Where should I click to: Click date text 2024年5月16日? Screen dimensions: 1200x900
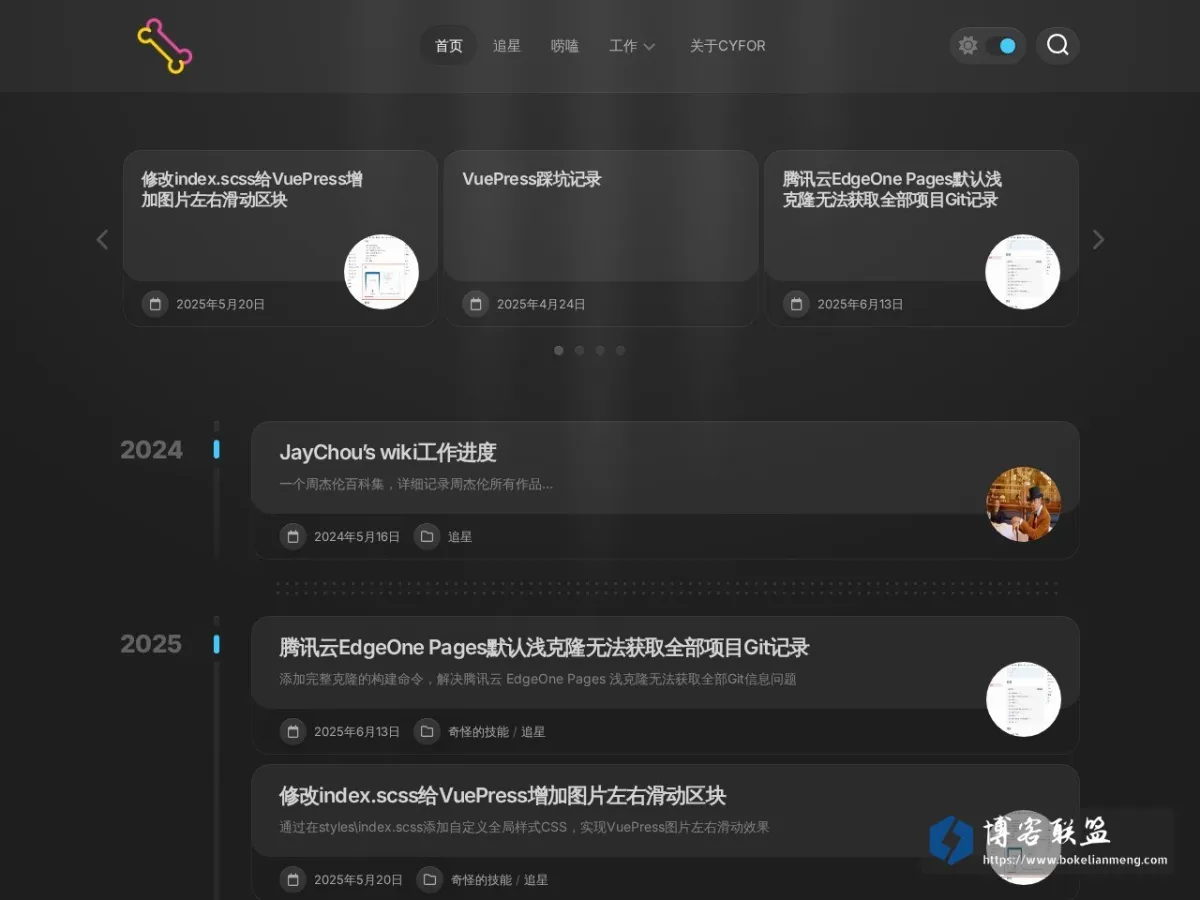point(357,537)
